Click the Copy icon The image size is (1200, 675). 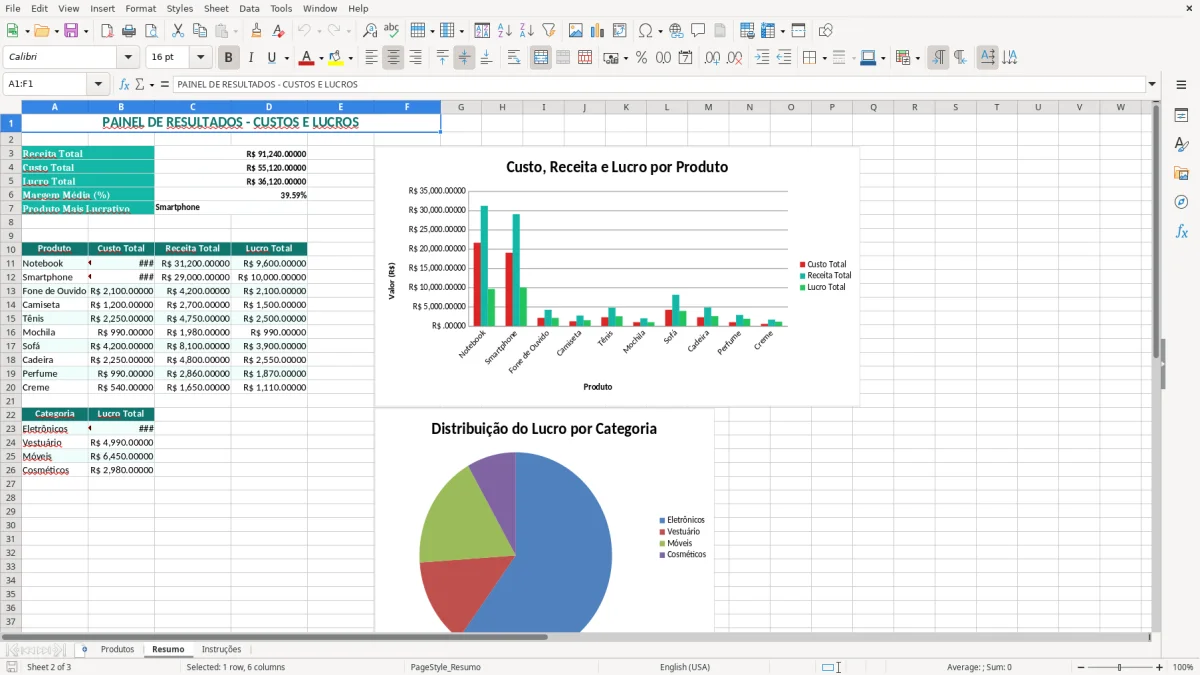[x=200, y=31]
